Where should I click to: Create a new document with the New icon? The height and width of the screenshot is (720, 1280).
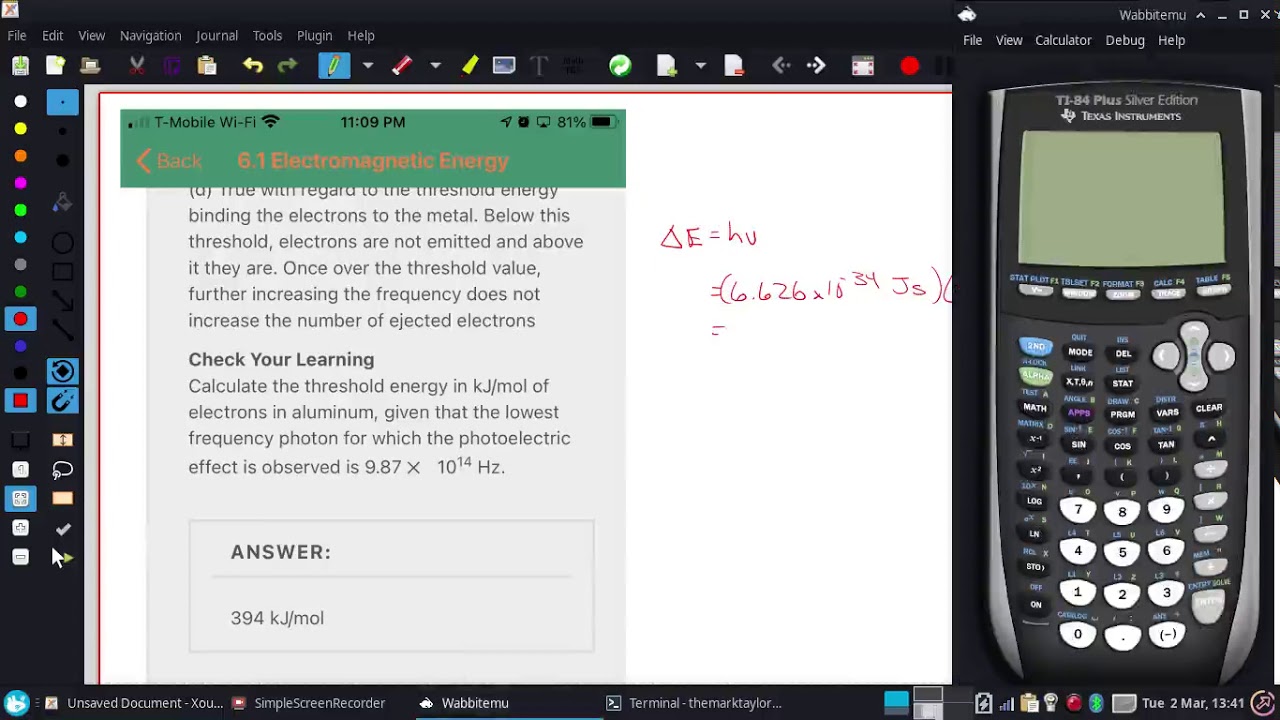pos(55,66)
